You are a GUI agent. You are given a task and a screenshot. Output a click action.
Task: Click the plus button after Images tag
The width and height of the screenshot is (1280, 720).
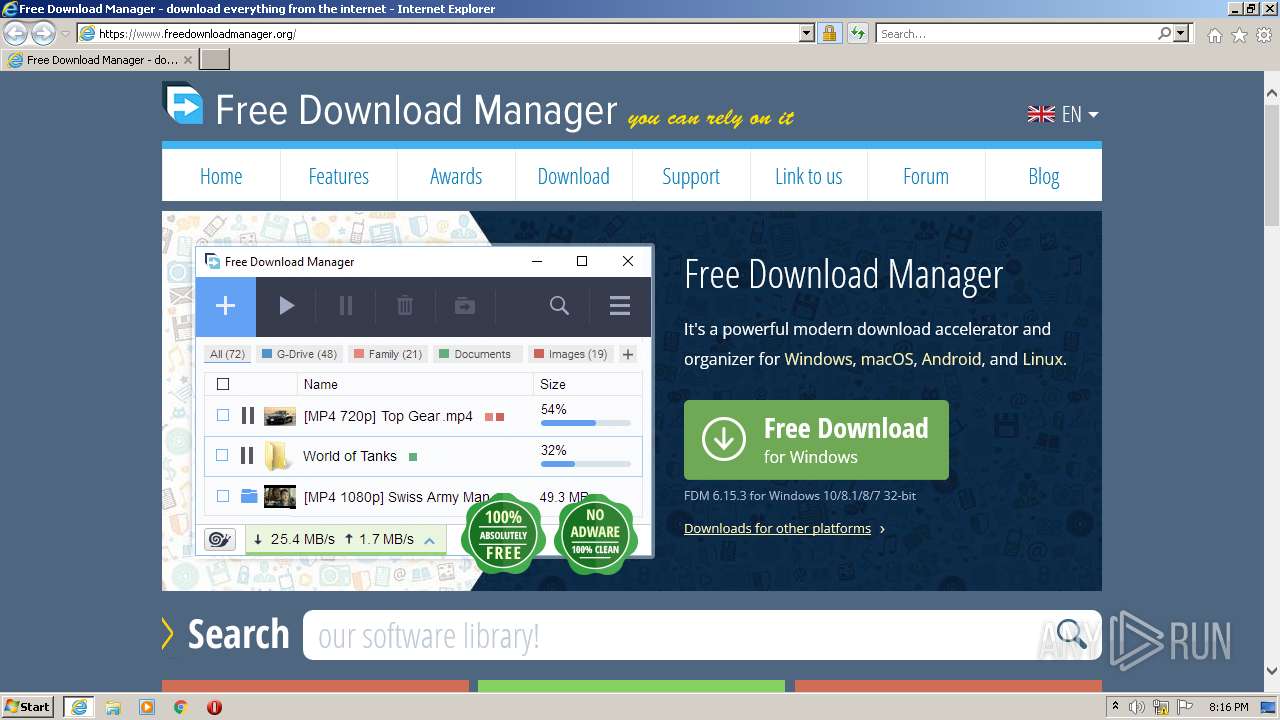(628, 354)
